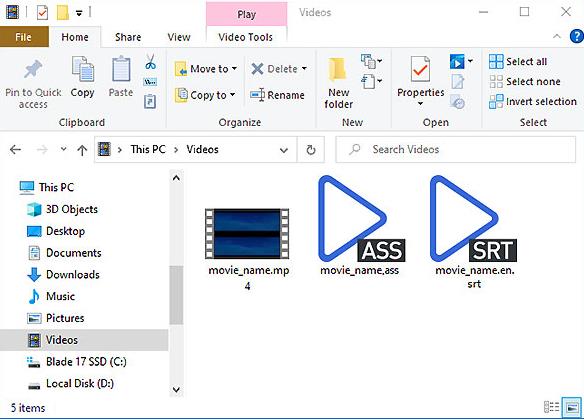Switch to the View tab
The height and width of the screenshot is (420, 584).
point(179,37)
